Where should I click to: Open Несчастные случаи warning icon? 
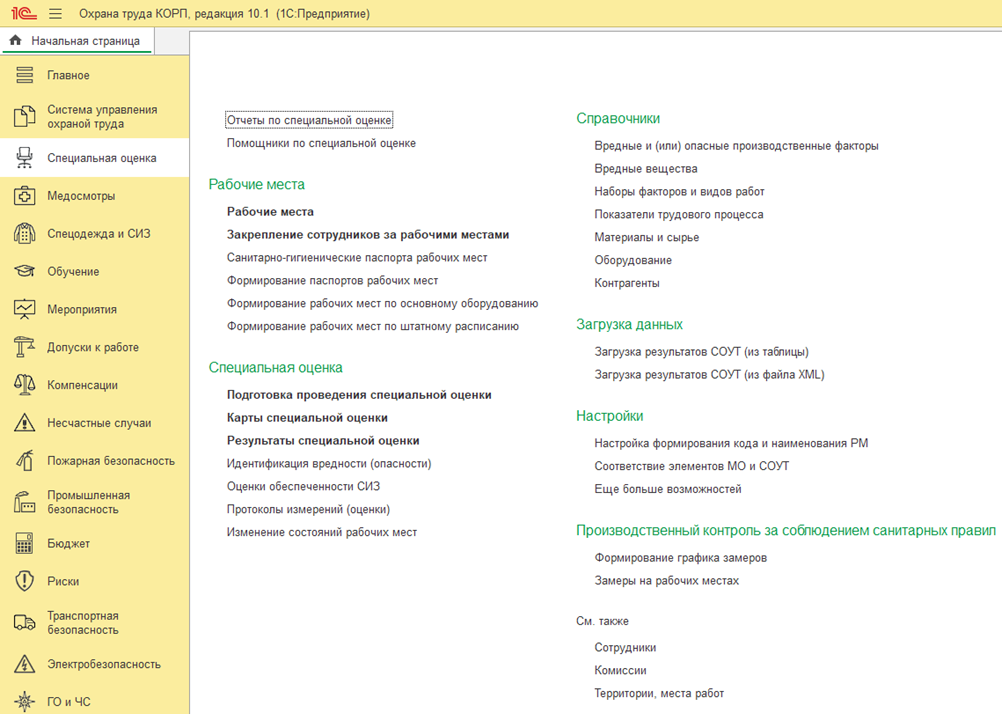(24, 423)
